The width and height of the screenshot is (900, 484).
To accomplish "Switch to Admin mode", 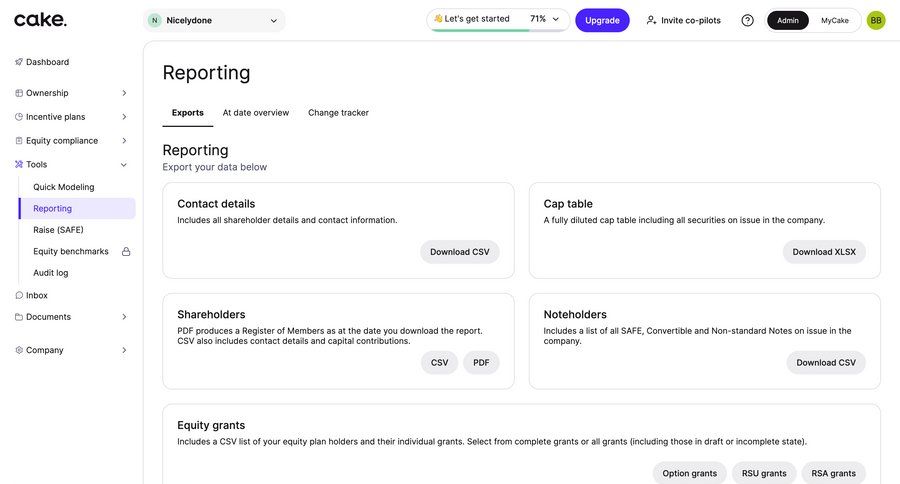I will 788,21.
